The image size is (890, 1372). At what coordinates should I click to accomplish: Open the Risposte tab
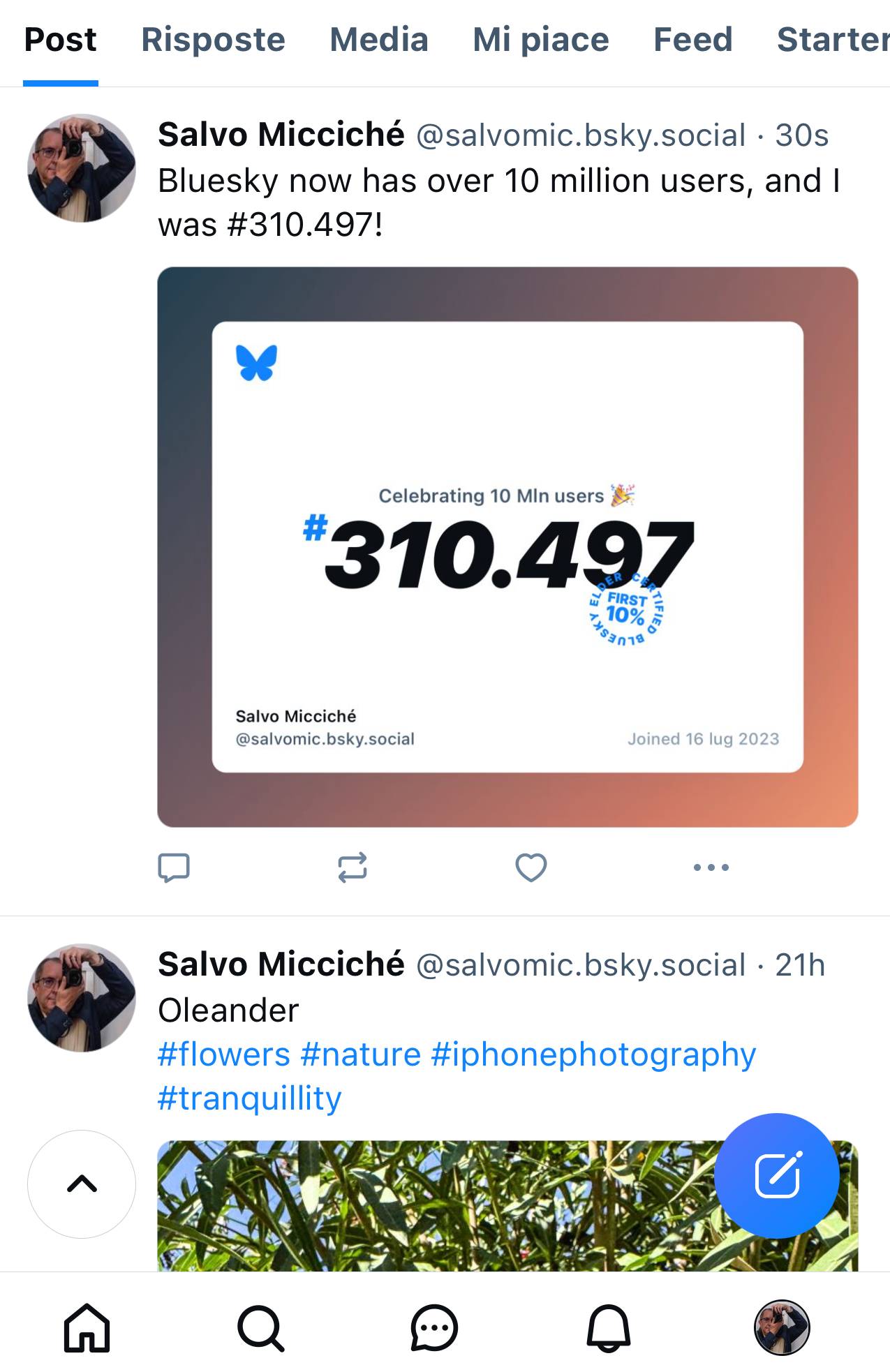pos(212,40)
